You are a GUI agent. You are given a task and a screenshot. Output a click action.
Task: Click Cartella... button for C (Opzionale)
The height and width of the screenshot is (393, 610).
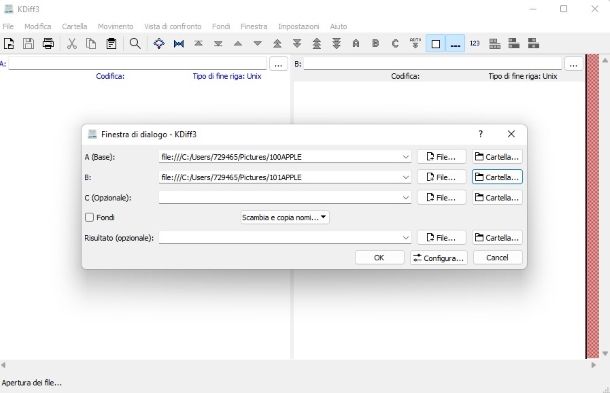tap(497, 198)
